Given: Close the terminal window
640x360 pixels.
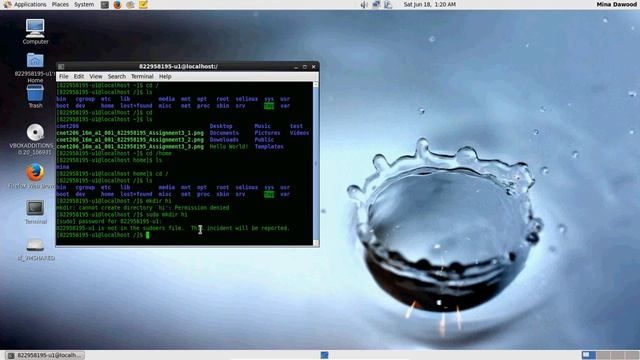Looking at the screenshot, I should [x=313, y=67].
